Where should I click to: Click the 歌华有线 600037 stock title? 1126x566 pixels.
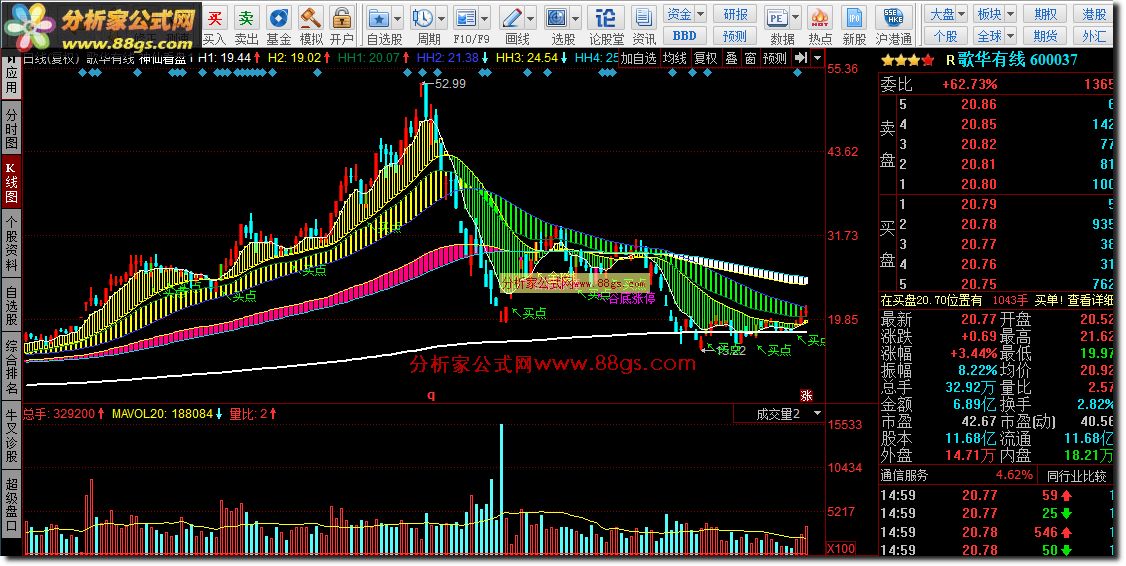(x=1018, y=60)
